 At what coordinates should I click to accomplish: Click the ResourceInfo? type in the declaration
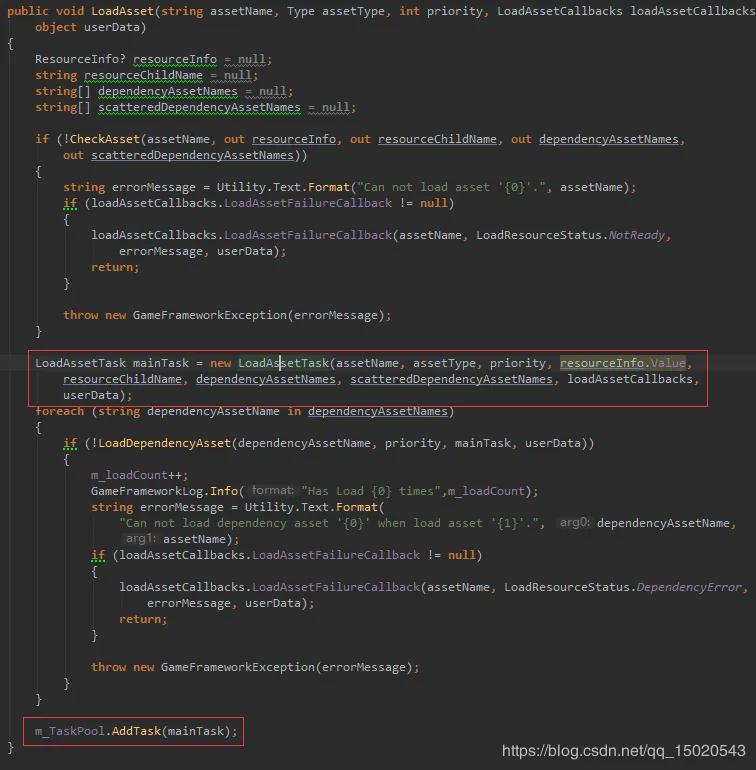click(x=81, y=59)
